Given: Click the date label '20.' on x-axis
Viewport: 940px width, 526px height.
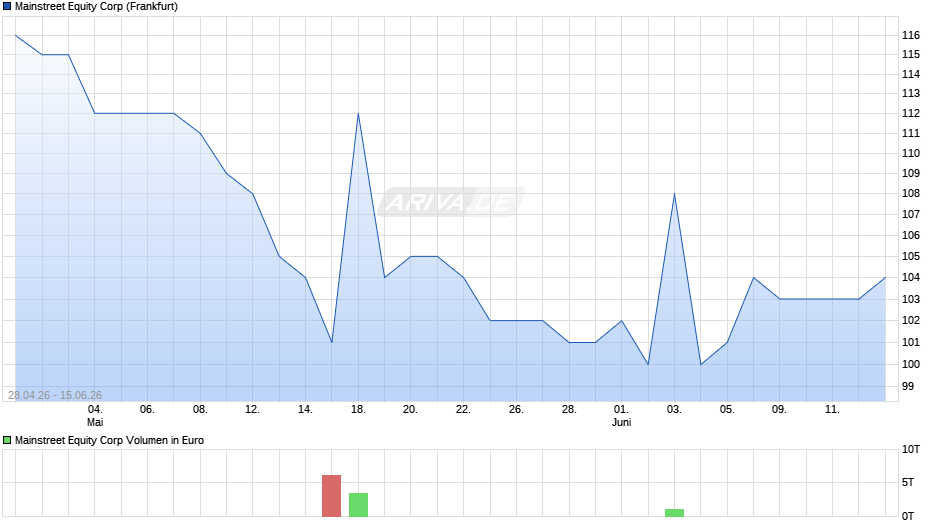Looking at the screenshot, I should pyautogui.click(x=410, y=410).
